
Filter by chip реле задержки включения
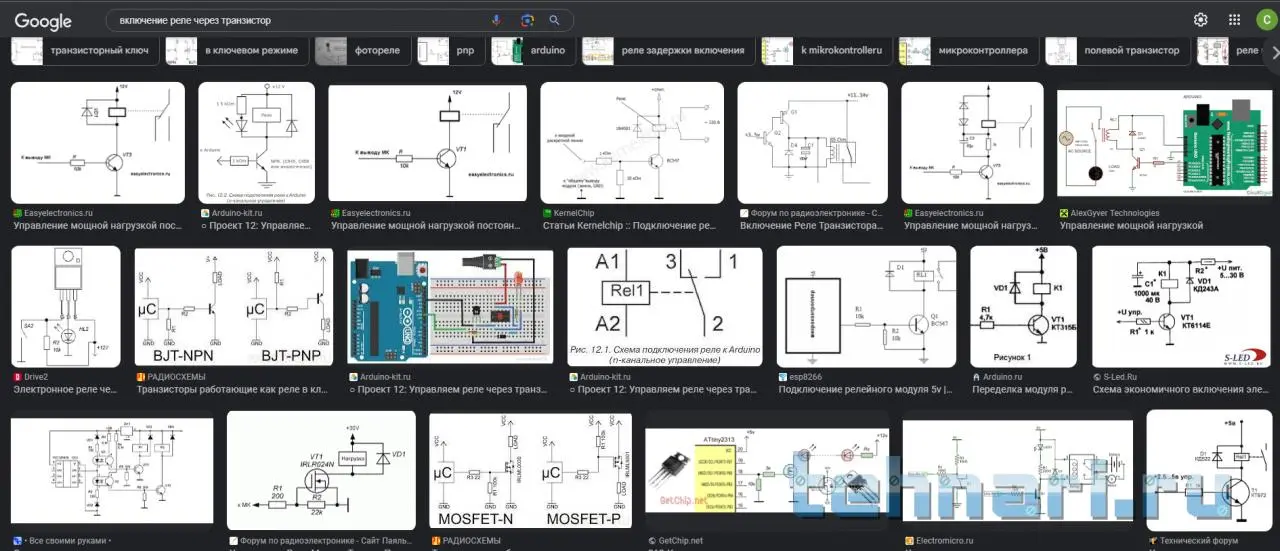(x=667, y=50)
